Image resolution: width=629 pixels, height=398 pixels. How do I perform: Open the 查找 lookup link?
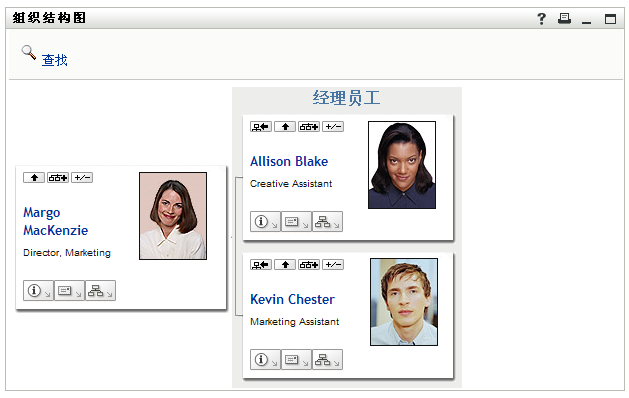(55, 60)
